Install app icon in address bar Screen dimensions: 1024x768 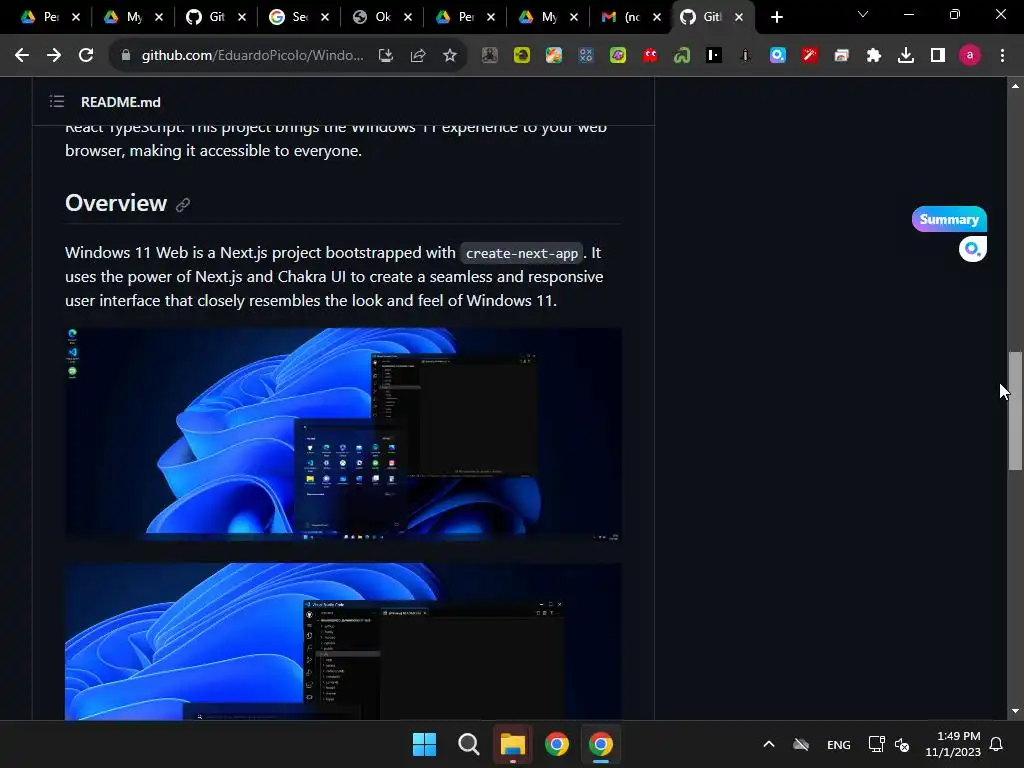coord(386,56)
